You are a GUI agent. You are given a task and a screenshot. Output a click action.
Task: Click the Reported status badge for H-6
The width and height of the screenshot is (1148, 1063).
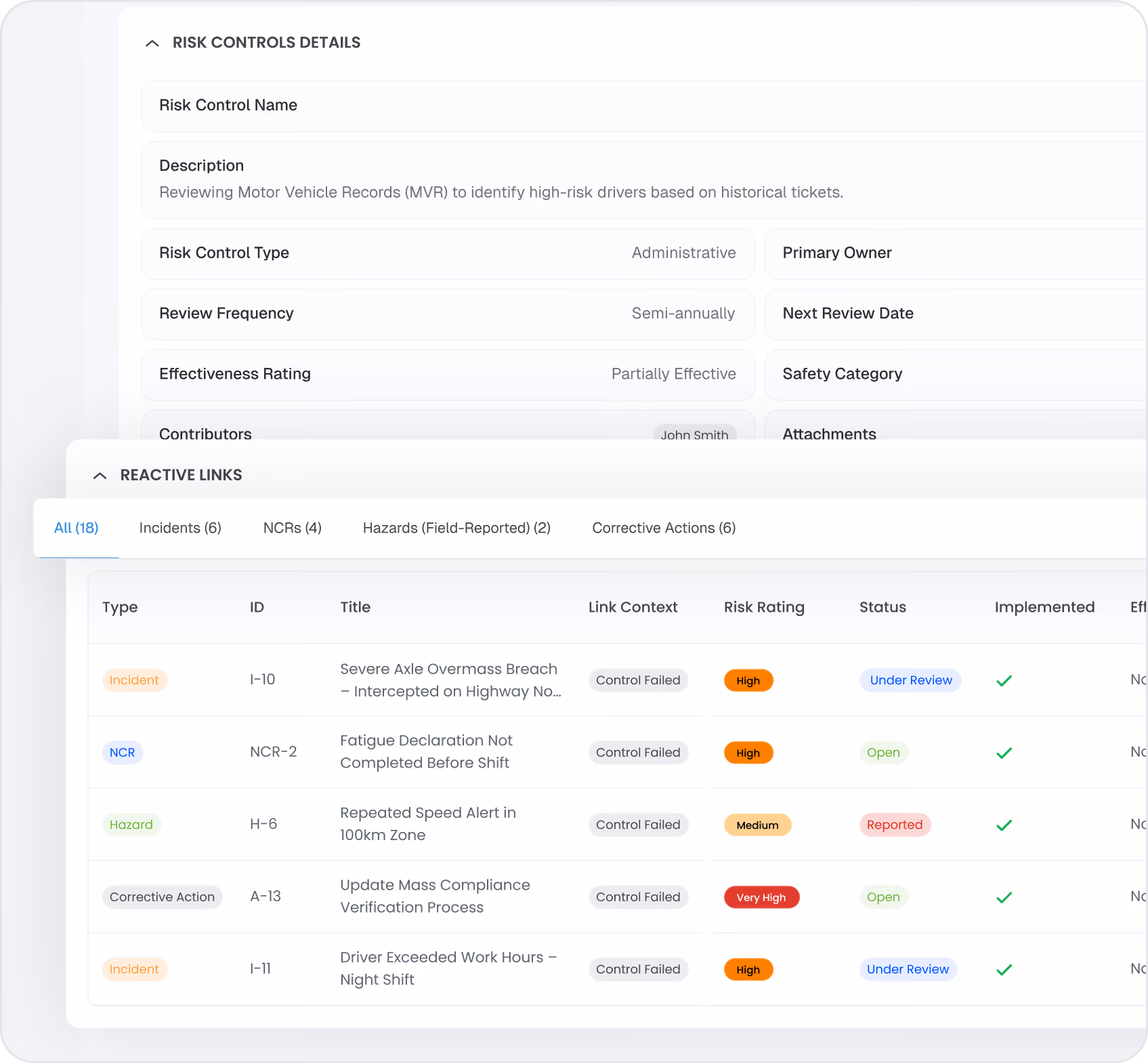tap(895, 825)
